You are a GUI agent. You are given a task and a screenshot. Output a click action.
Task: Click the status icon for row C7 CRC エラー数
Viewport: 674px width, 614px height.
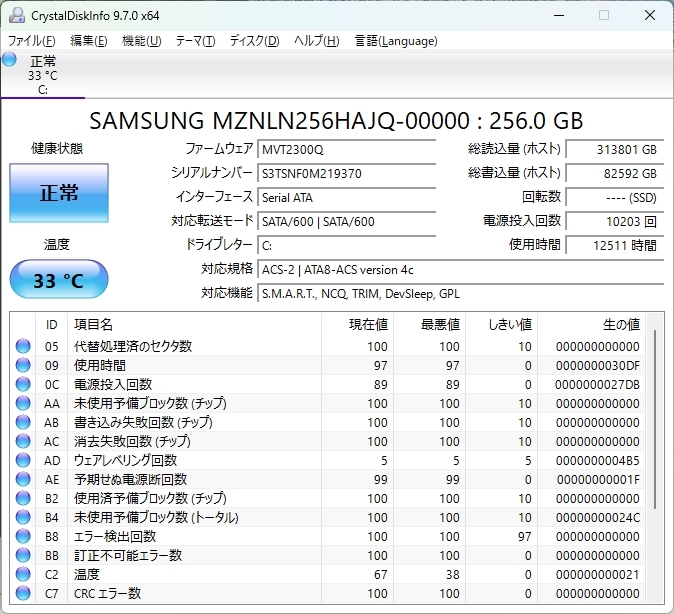(x=23, y=593)
